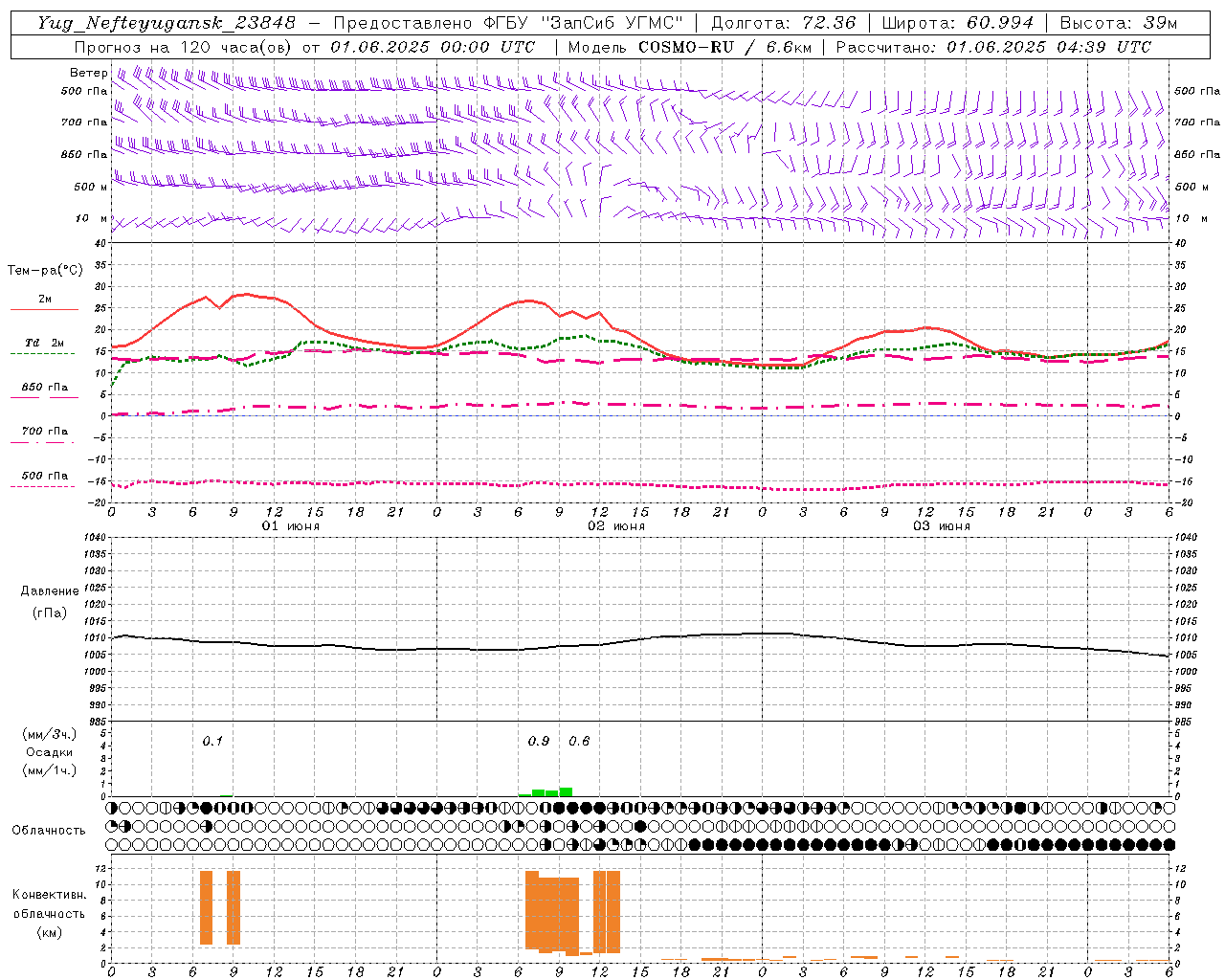Viewport: 1225px width, 980px height.
Task: Click the 0.1 precipitation amount value
Action: (212, 741)
